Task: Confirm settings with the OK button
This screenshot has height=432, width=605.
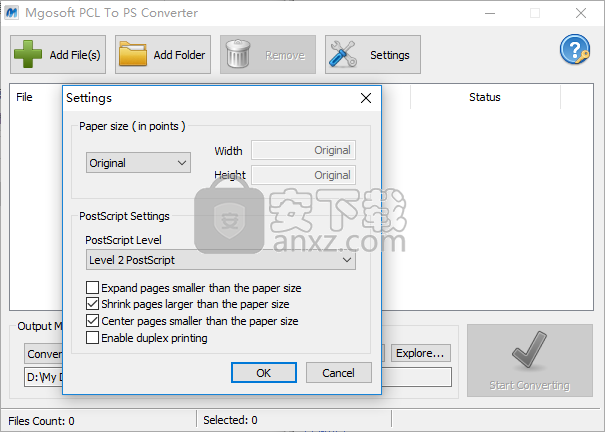Action: (x=263, y=372)
